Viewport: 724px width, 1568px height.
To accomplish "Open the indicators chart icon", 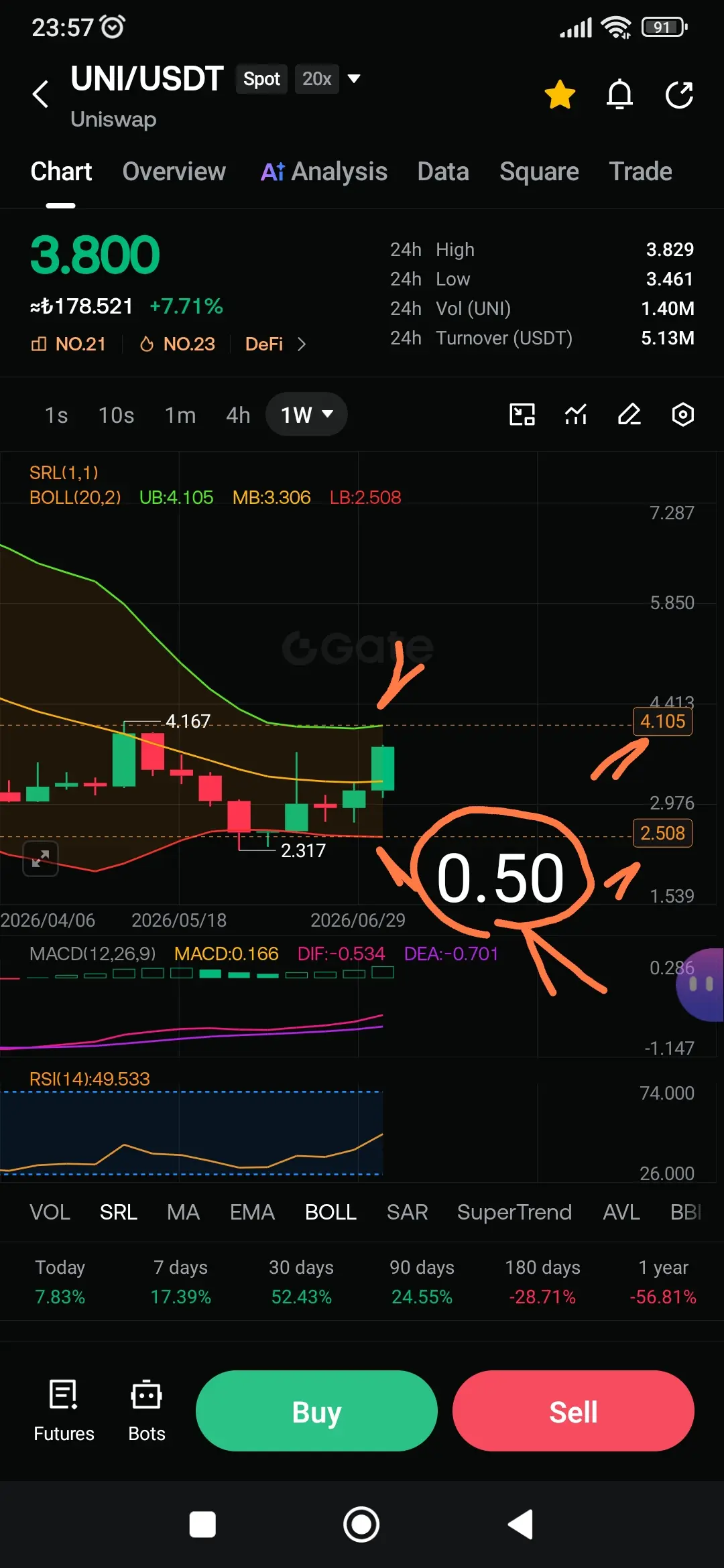I will [x=576, y=415].
